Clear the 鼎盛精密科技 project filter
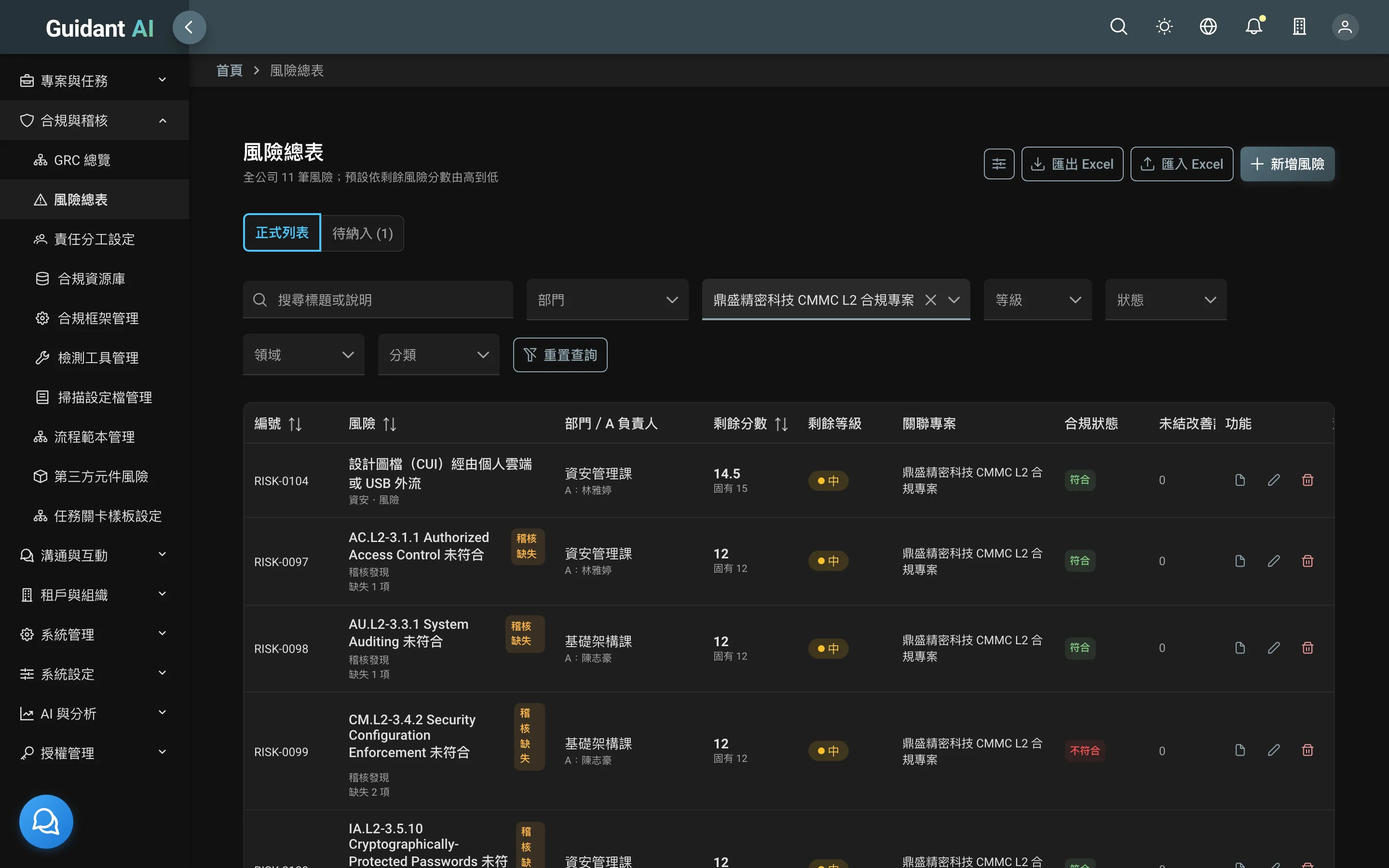Viewport: 1389px width, 868px height. click(930, 299)
